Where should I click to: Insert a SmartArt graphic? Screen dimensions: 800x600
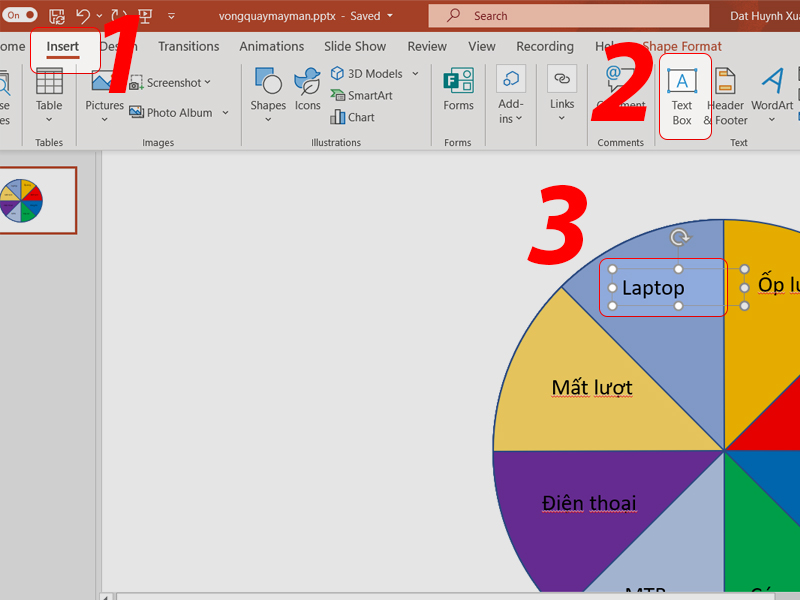pos(366,95)
